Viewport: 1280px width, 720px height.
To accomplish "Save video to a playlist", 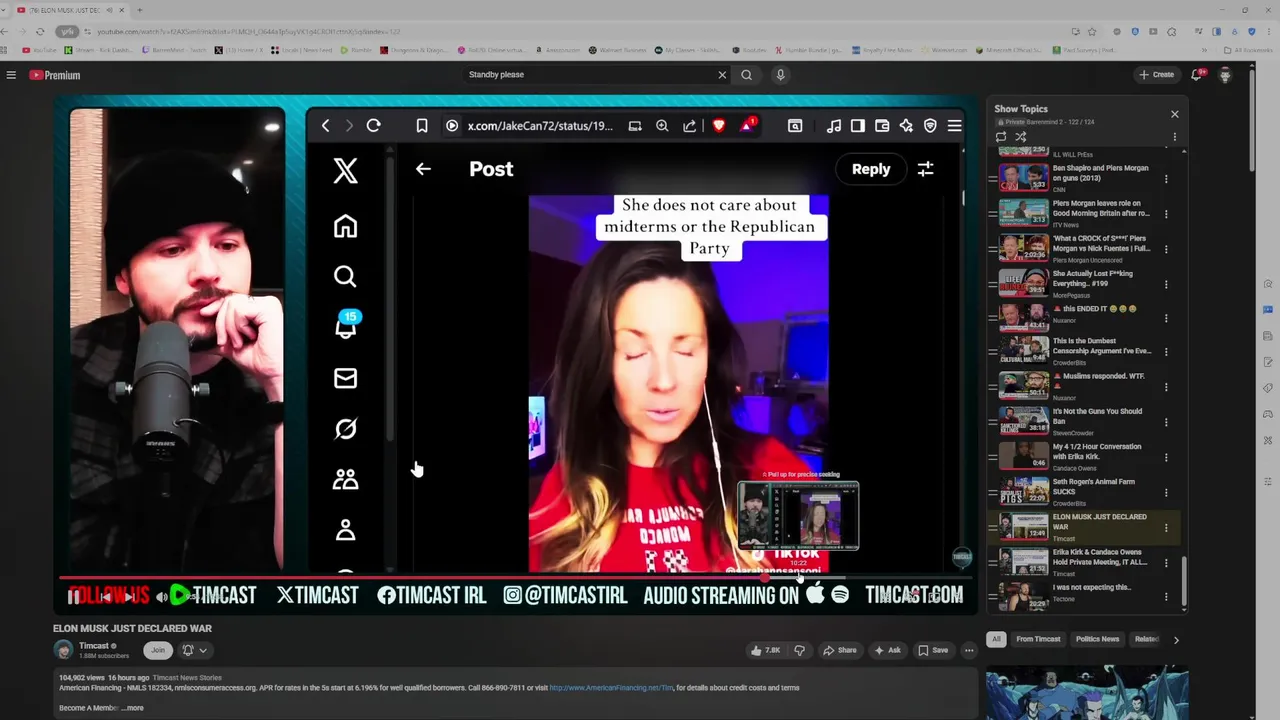I will (933, 650).
